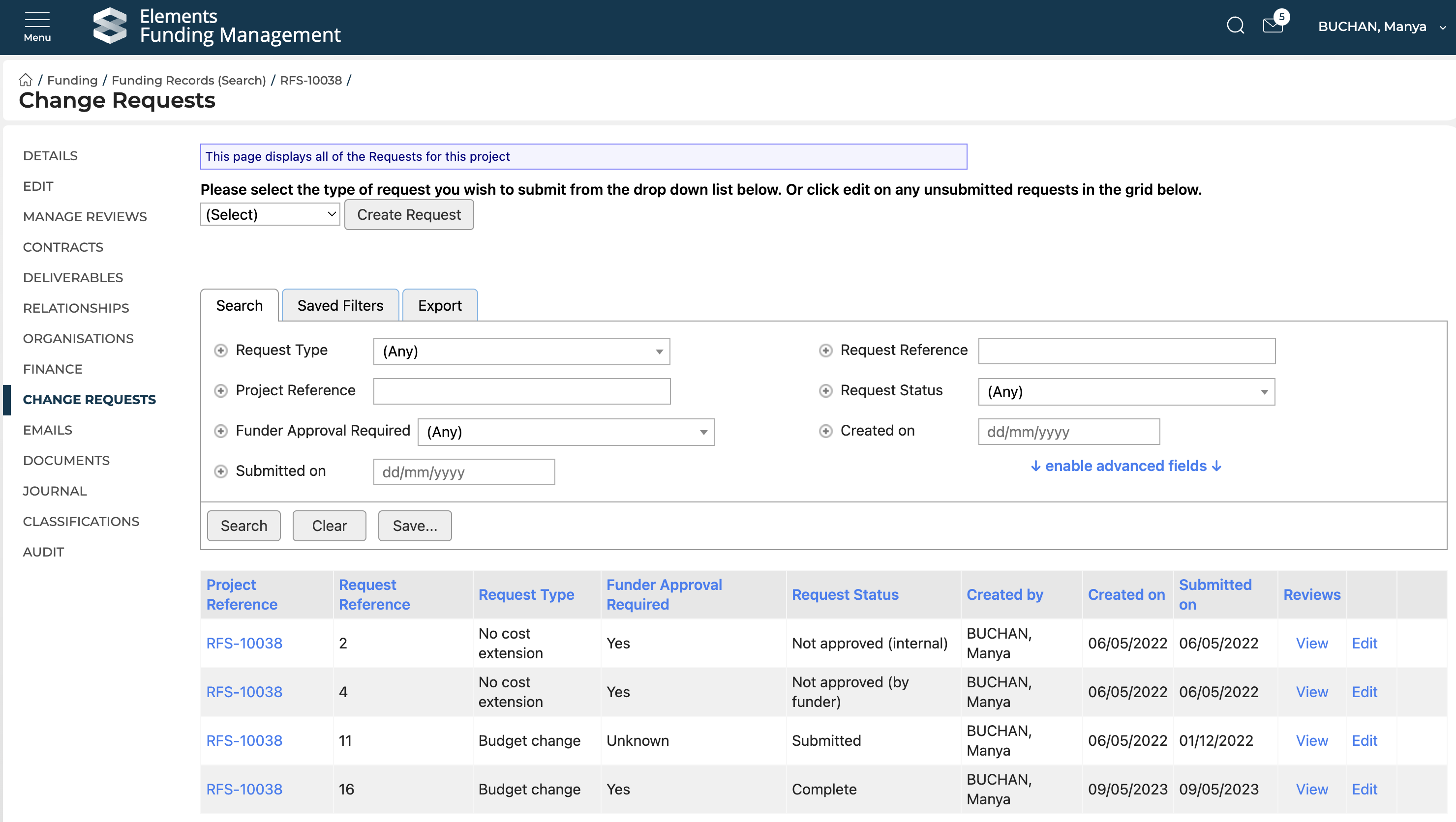Image resolution: width=1456 pixels, height=822 pixels.
Task: Toggle plus icon beside Funder Approval Required
Action: 220,432
